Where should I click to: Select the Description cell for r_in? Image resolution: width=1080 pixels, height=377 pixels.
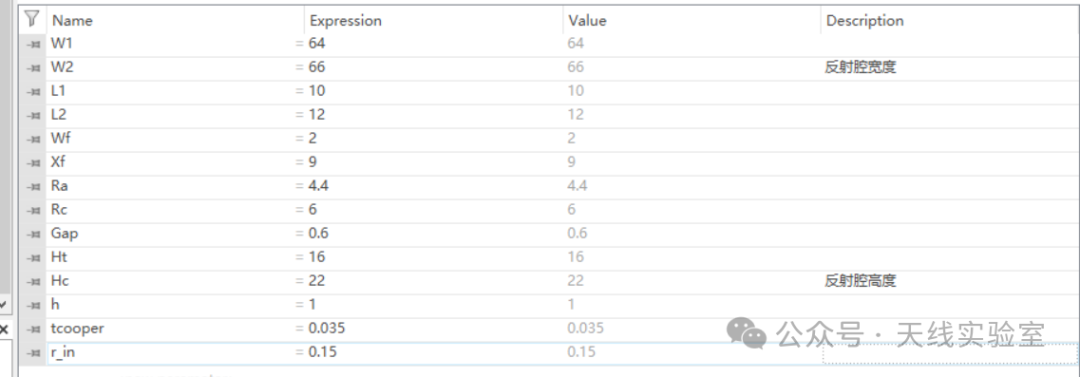[949, 353]
